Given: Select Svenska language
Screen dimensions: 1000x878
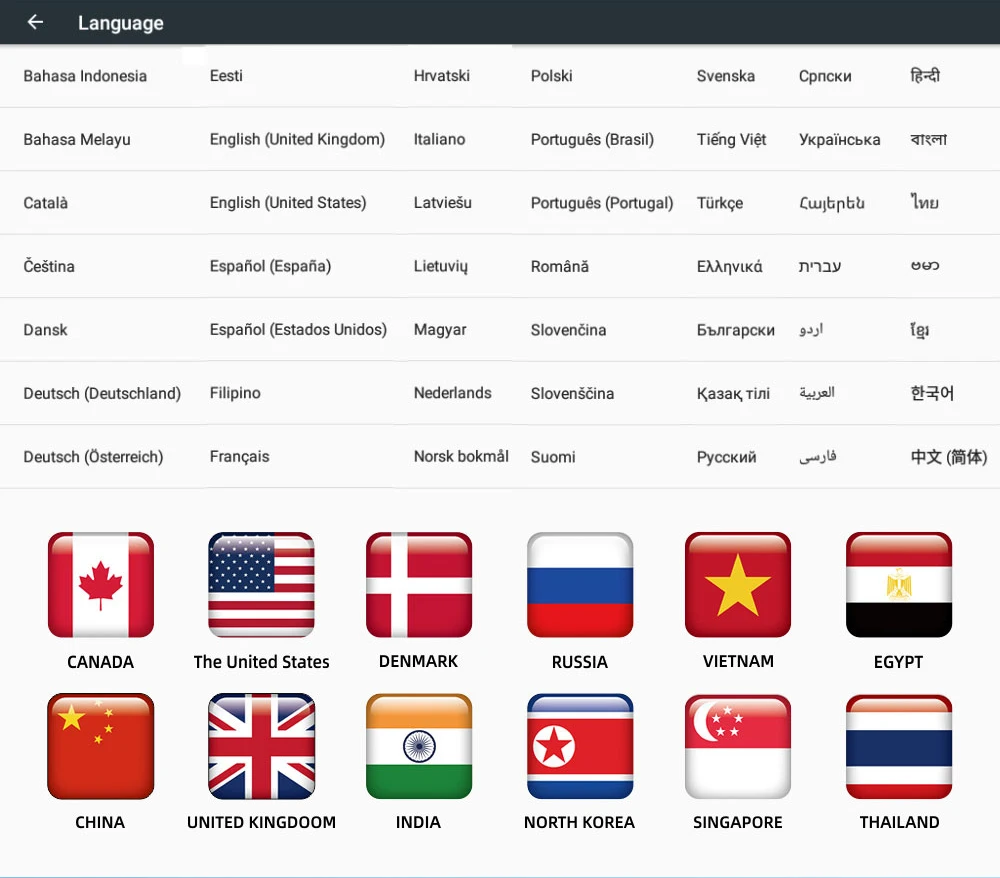Looking at the screenshot, I should (x=726, y=76).
